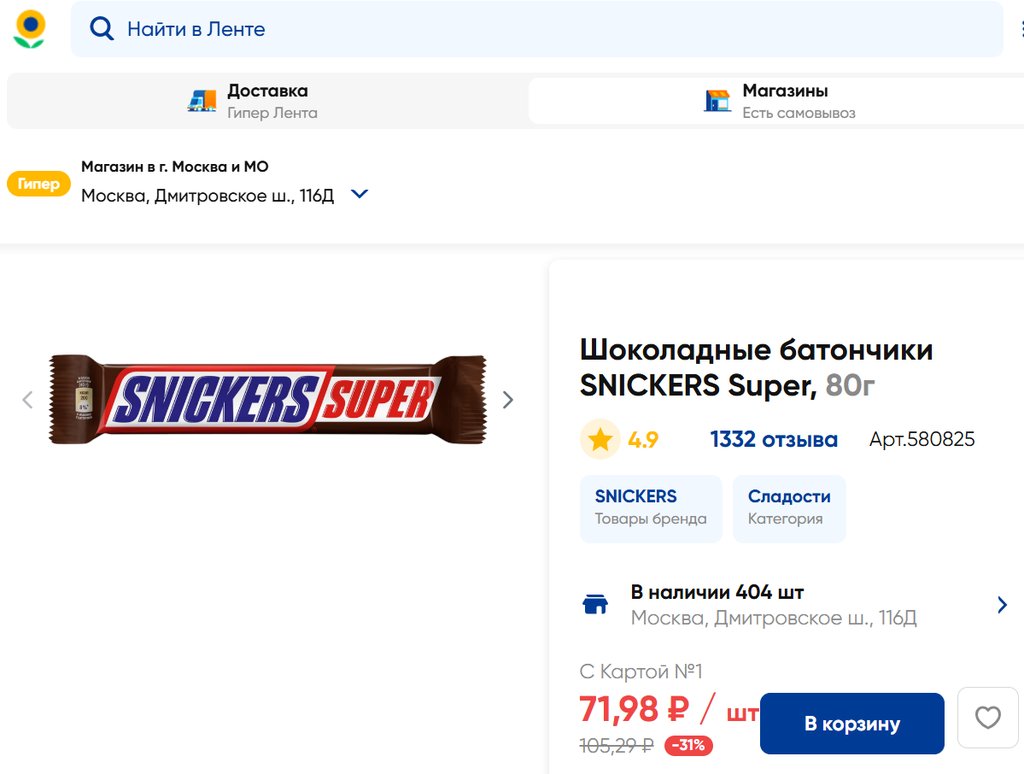Open the store selector showing Дмитровское ш., 116Д
1024x774 pixels.
(207, 195)
